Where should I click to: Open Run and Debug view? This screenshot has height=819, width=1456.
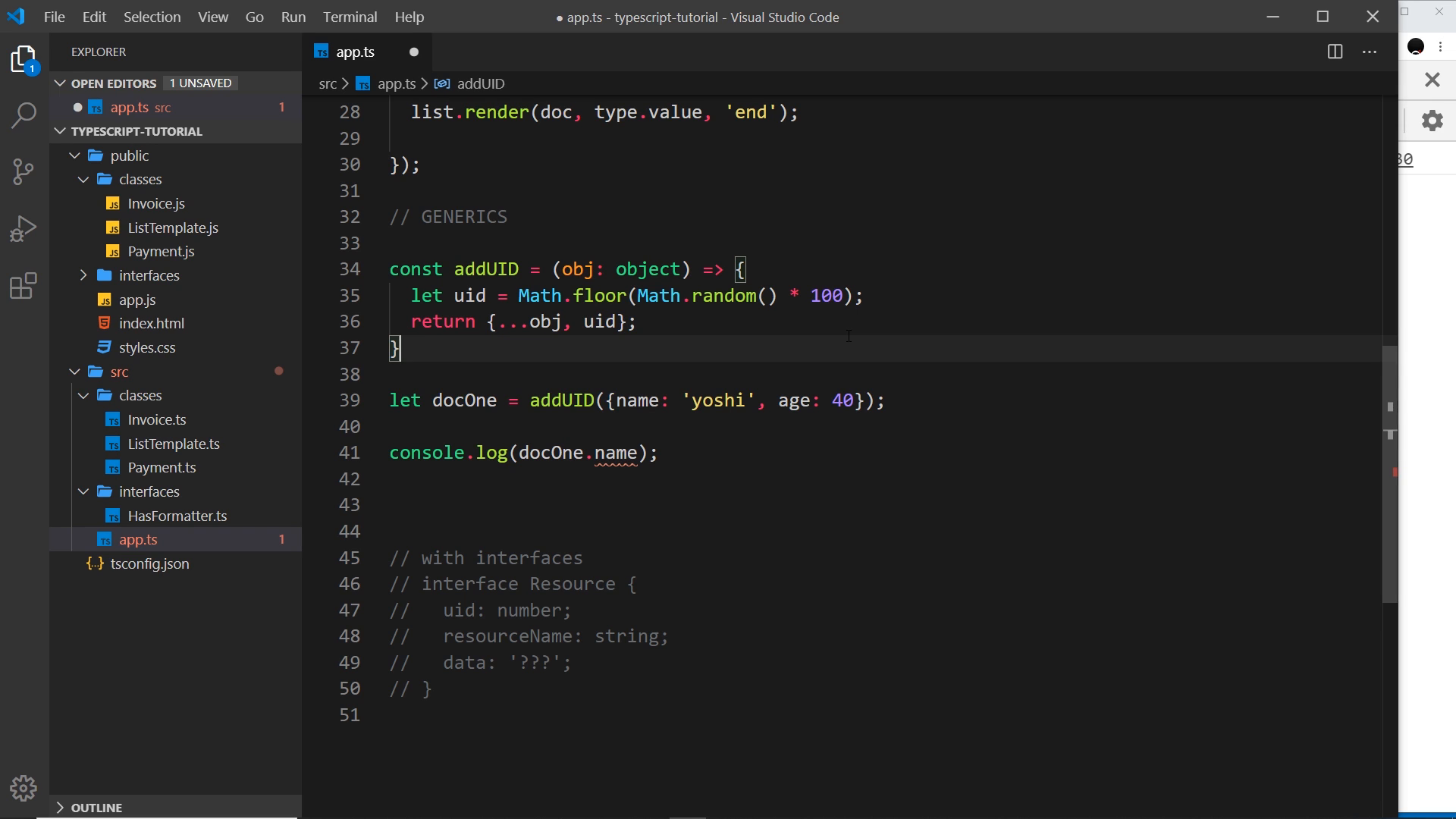[x=24, y=228]
